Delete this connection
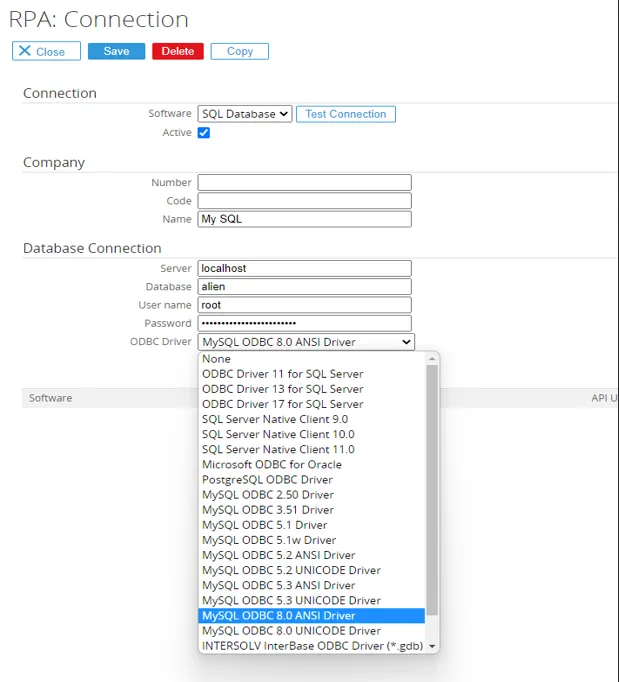The height and width of the screenshot is (682, 619). tap(177, 51)
